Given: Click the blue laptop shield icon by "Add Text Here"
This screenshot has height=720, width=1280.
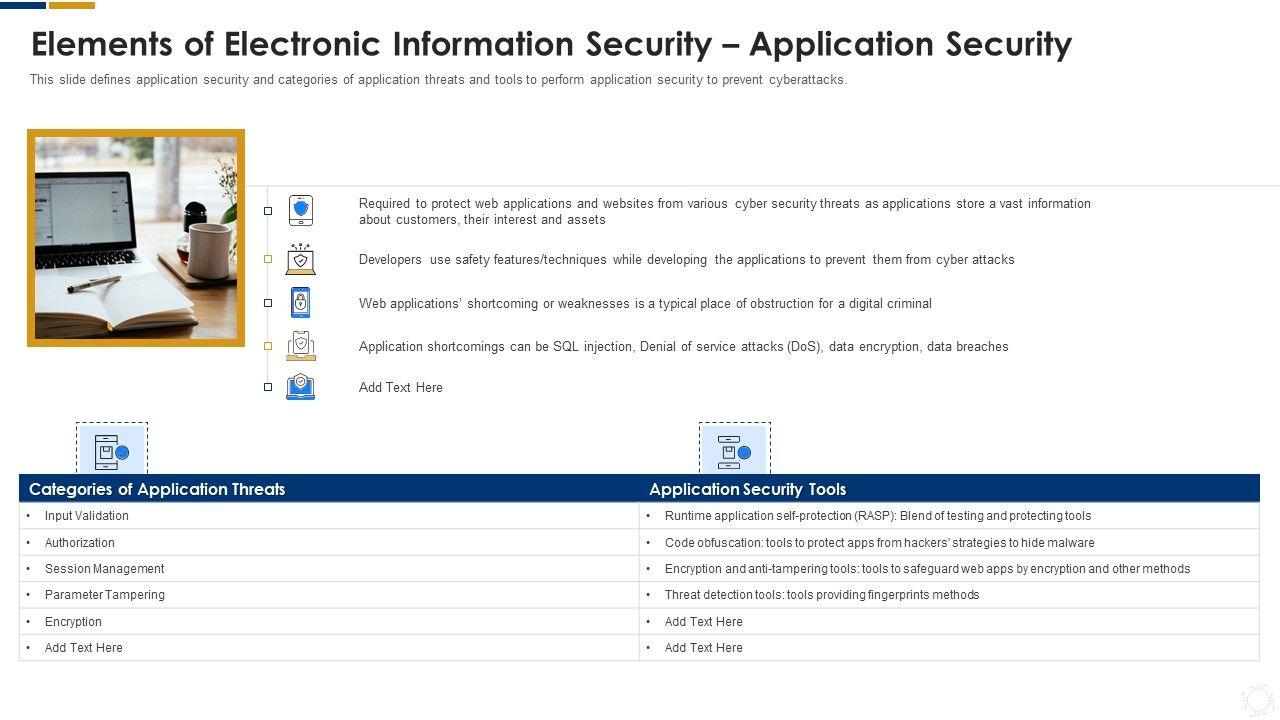Looking at the screenshot, I should [300, 387].
